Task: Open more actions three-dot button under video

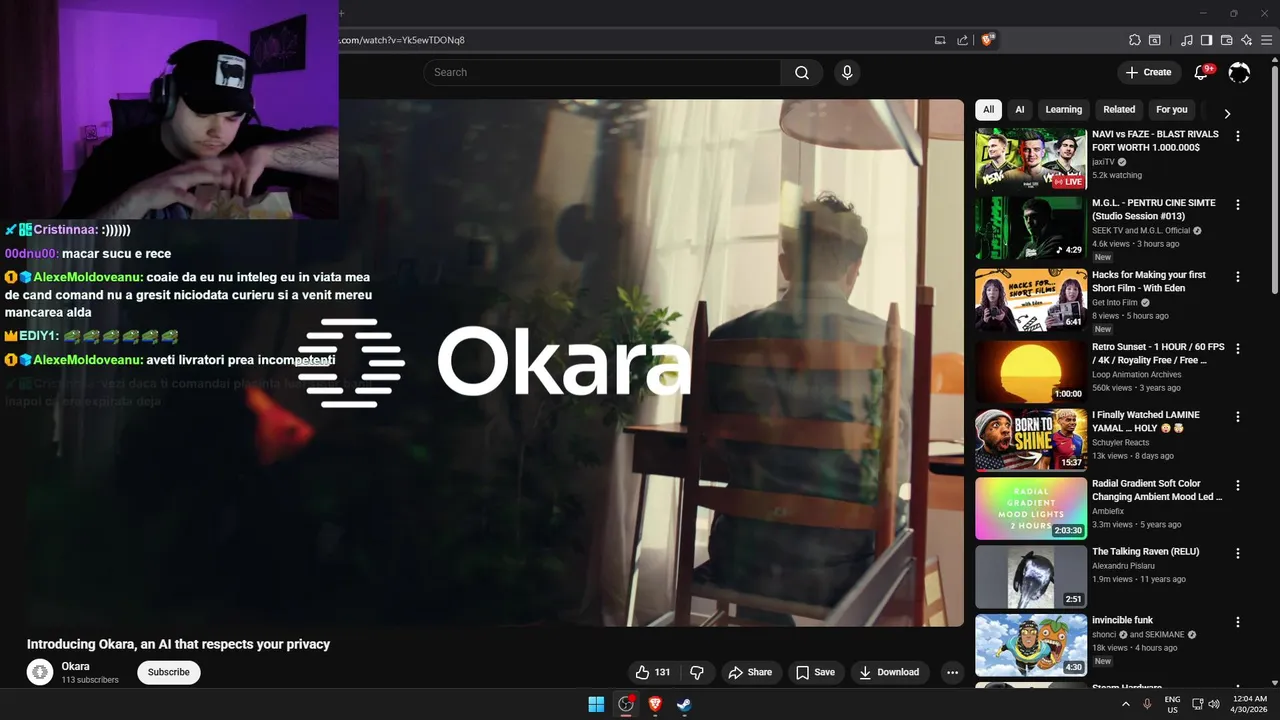Action: tap(952, 672)
